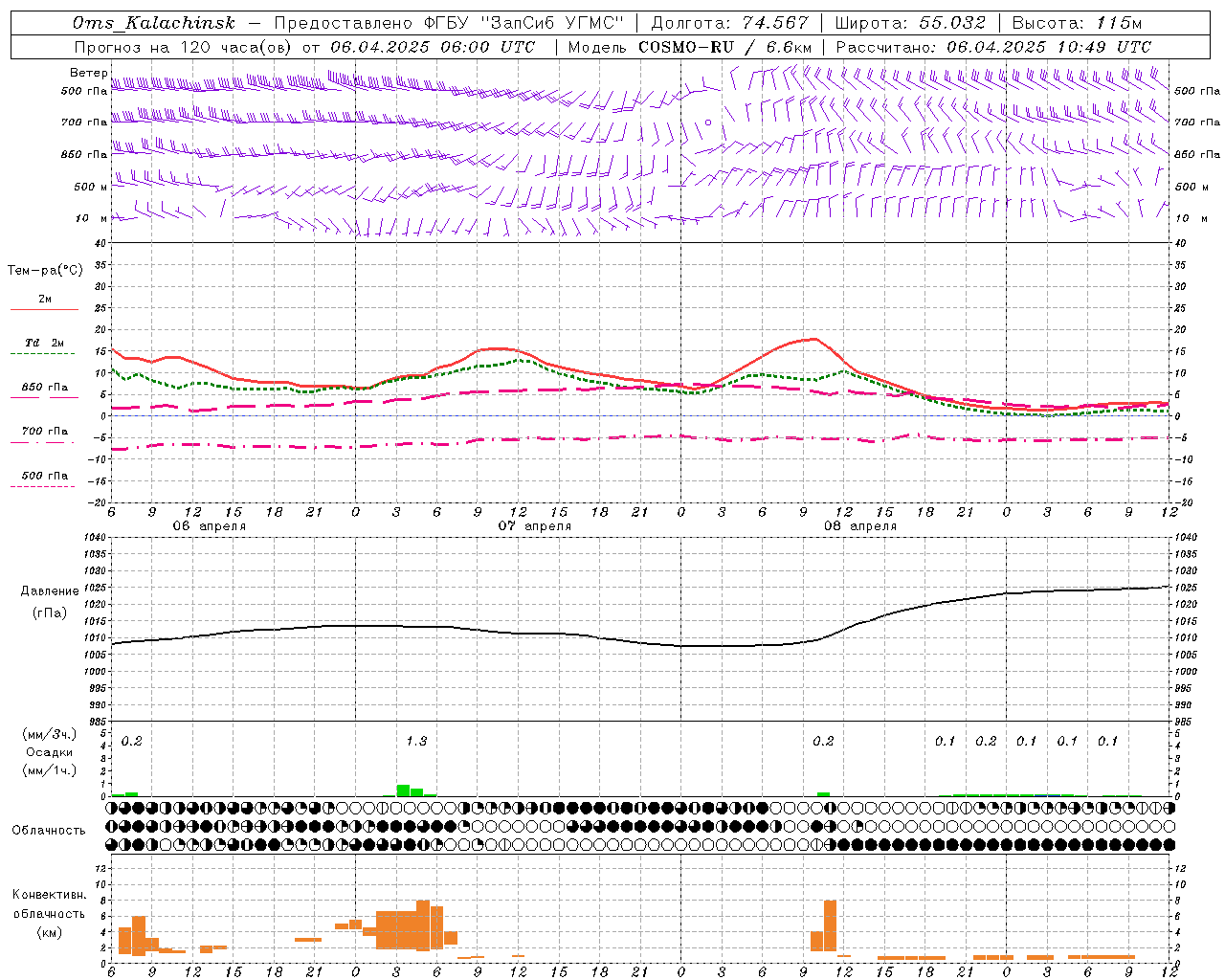Viewport: 1225px width, 980px height.
Task: Click the Ветер wind panel label
Action: pos(88,73)
